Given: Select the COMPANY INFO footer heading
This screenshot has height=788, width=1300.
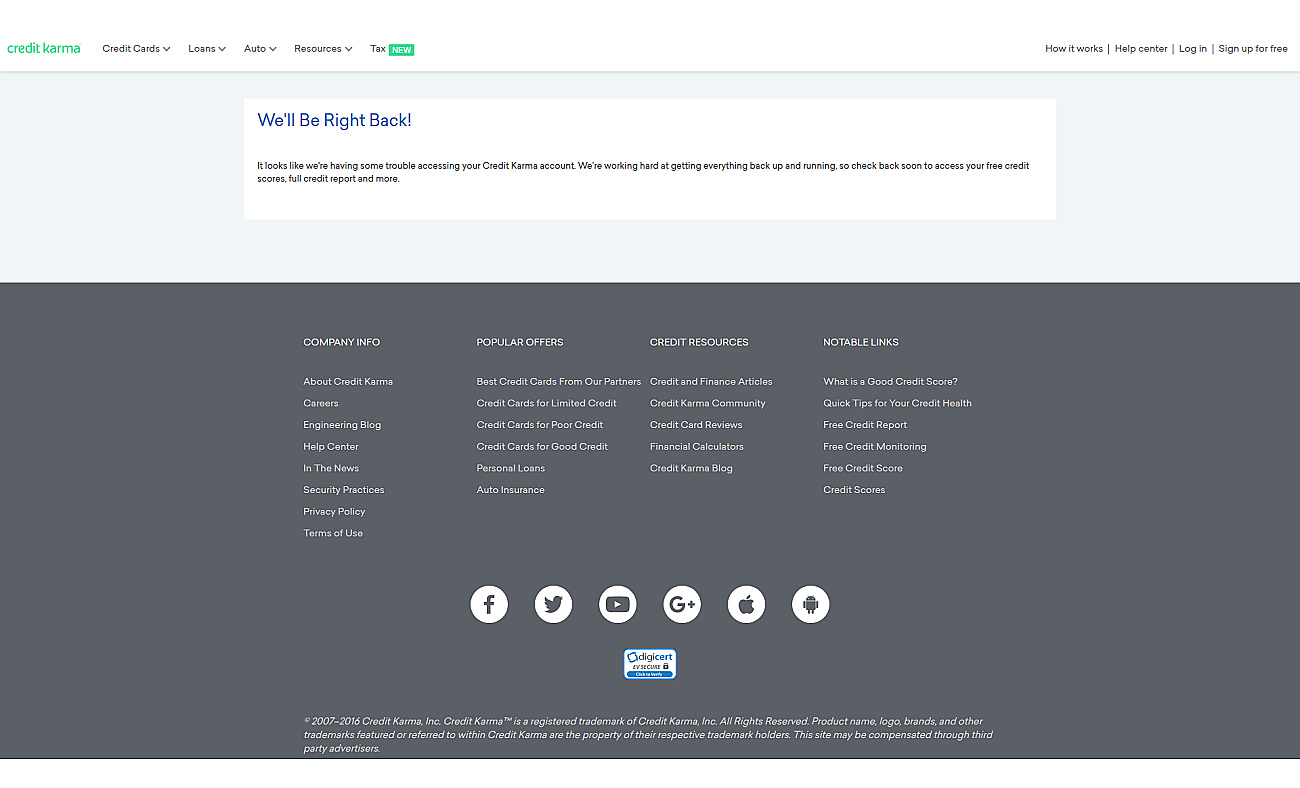Looking at the screenshot, I should (342, 342).
